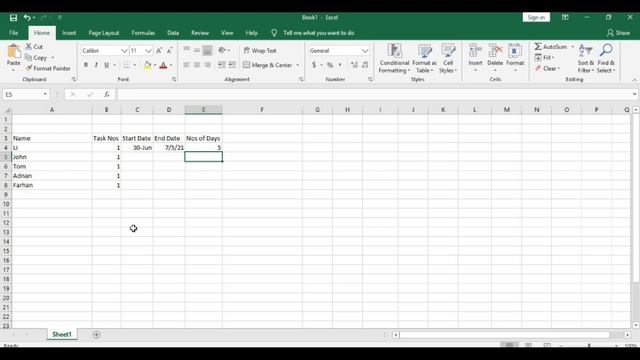The image size is (640, 360).
Task: Open the File tab
Action: [13, 33]
